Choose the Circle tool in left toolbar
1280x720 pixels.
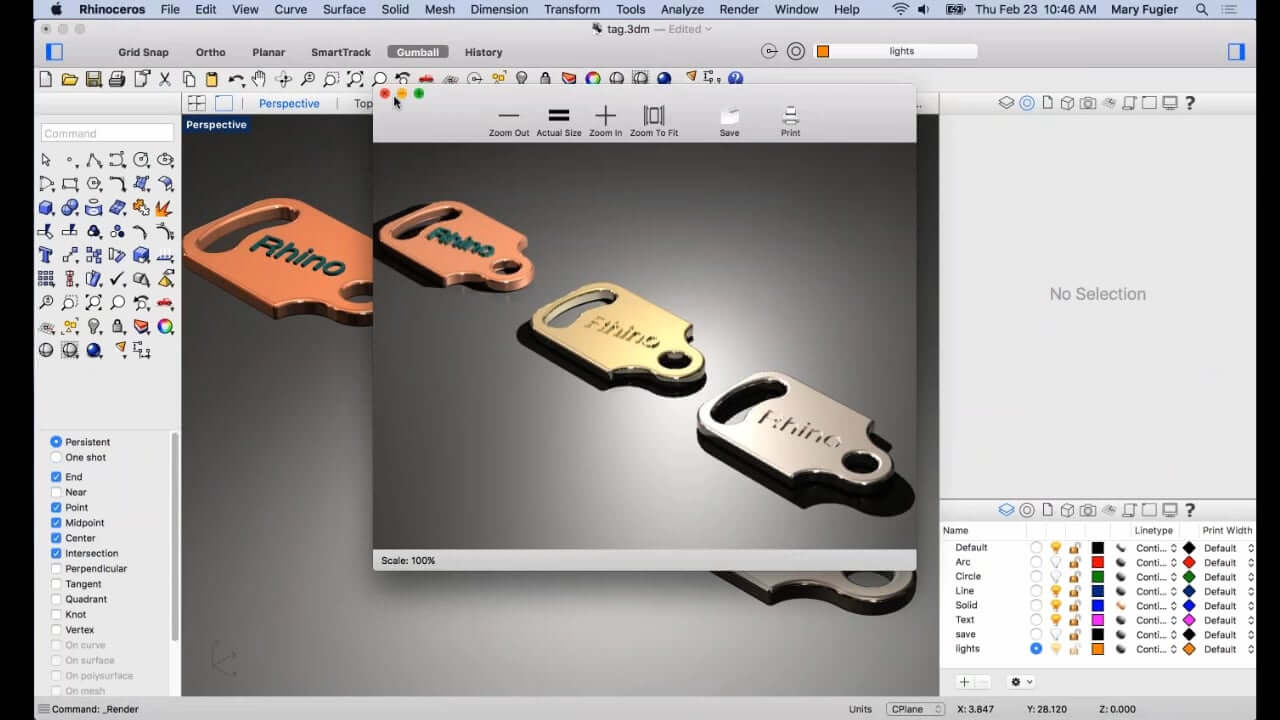[141, 160]
